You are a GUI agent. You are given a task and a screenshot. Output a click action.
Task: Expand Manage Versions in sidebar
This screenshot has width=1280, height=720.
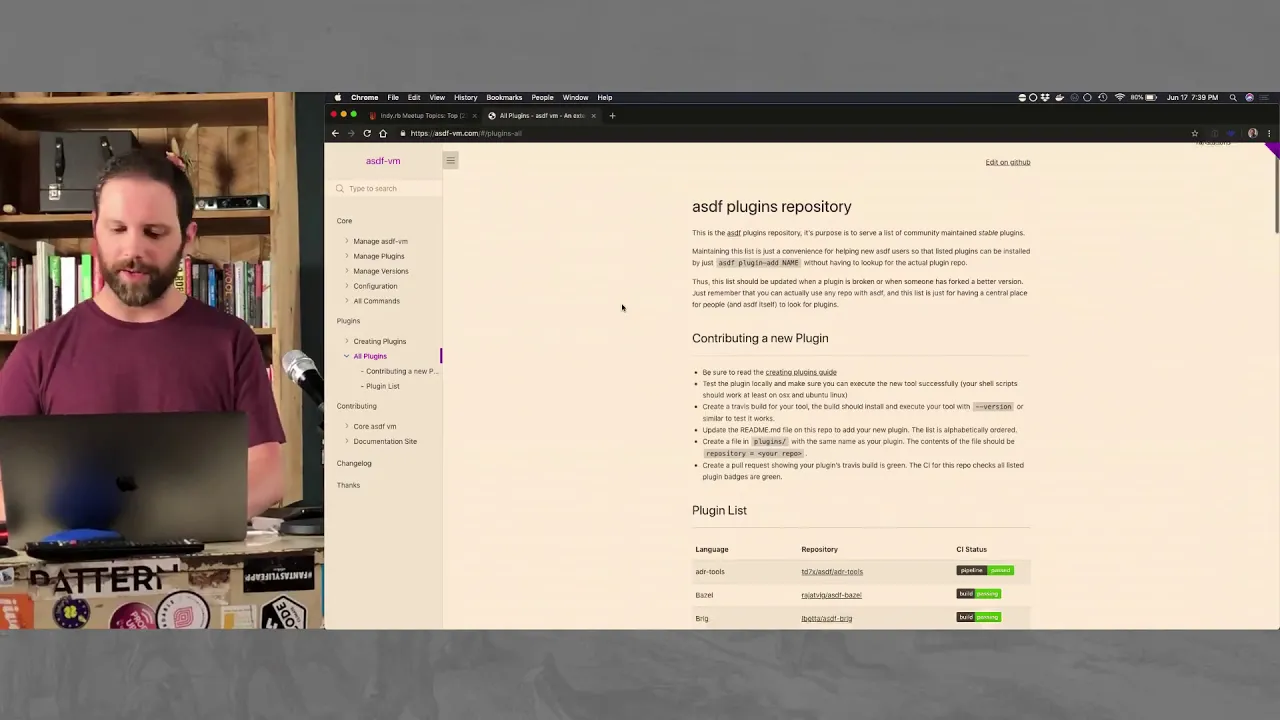coord(347,271)
